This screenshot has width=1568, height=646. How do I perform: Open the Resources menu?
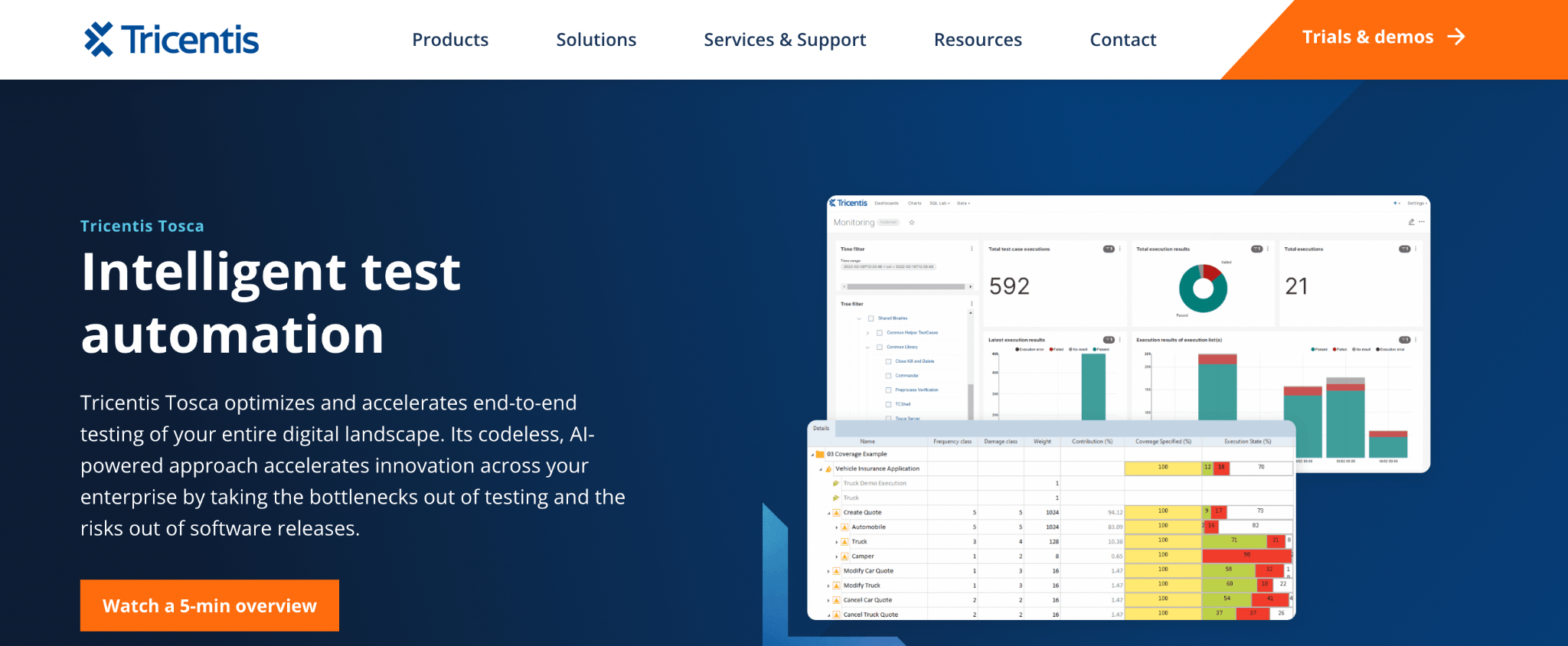[x=978, y=40]
